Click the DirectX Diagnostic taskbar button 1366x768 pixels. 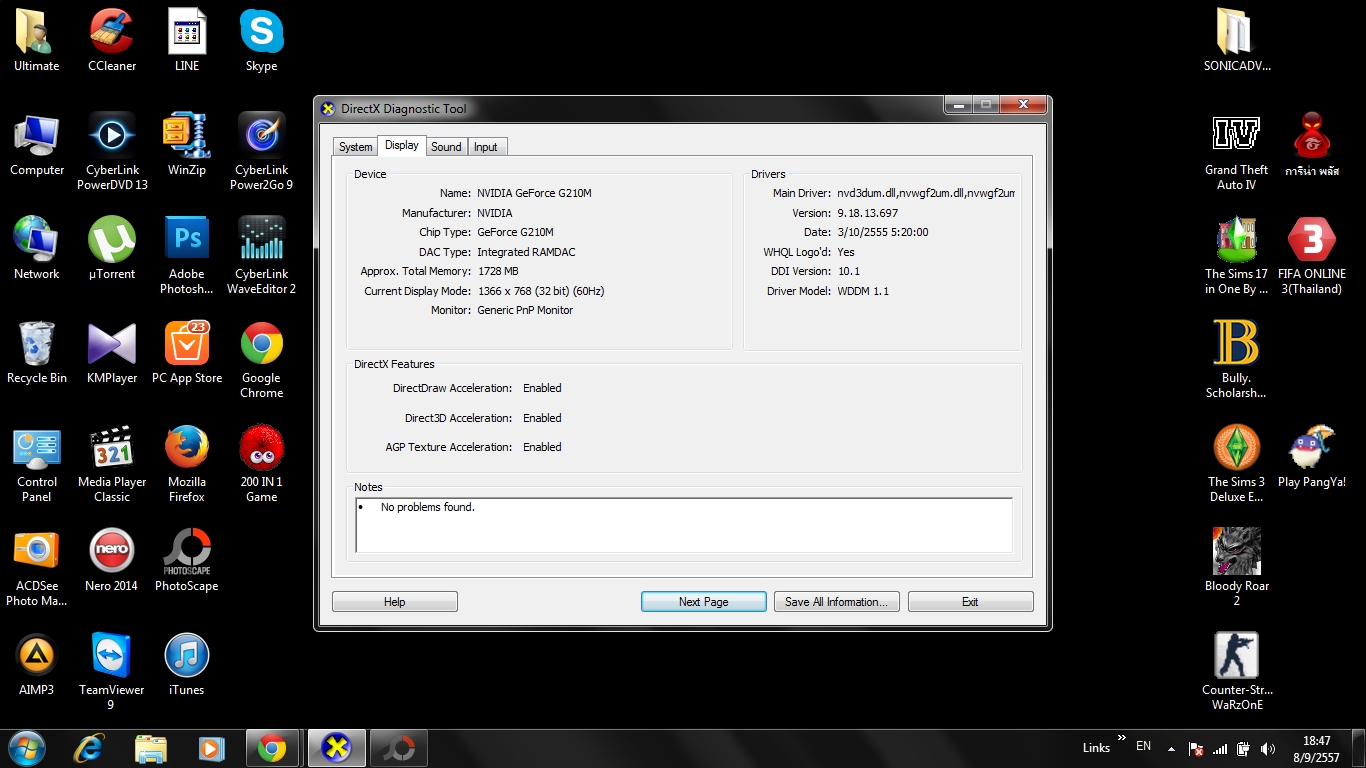pos(338,748)
